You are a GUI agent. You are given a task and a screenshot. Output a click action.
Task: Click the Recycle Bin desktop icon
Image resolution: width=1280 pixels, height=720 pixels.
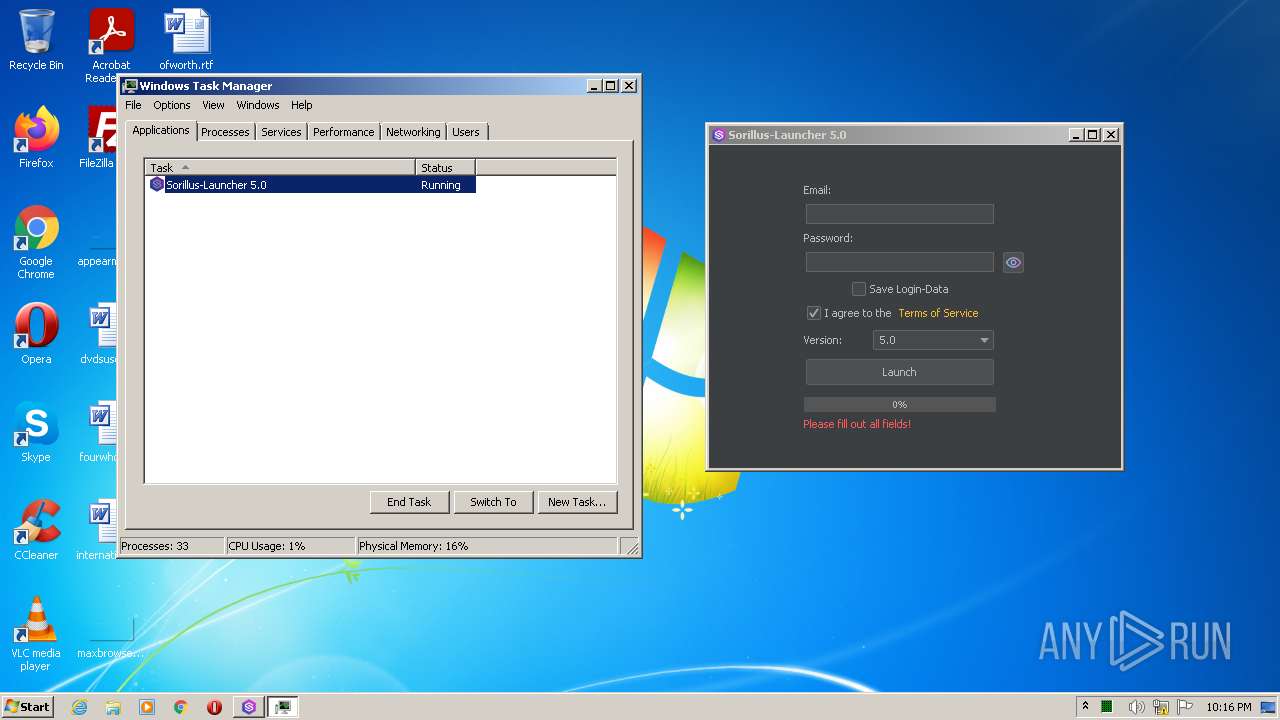[x=36, y=40]
